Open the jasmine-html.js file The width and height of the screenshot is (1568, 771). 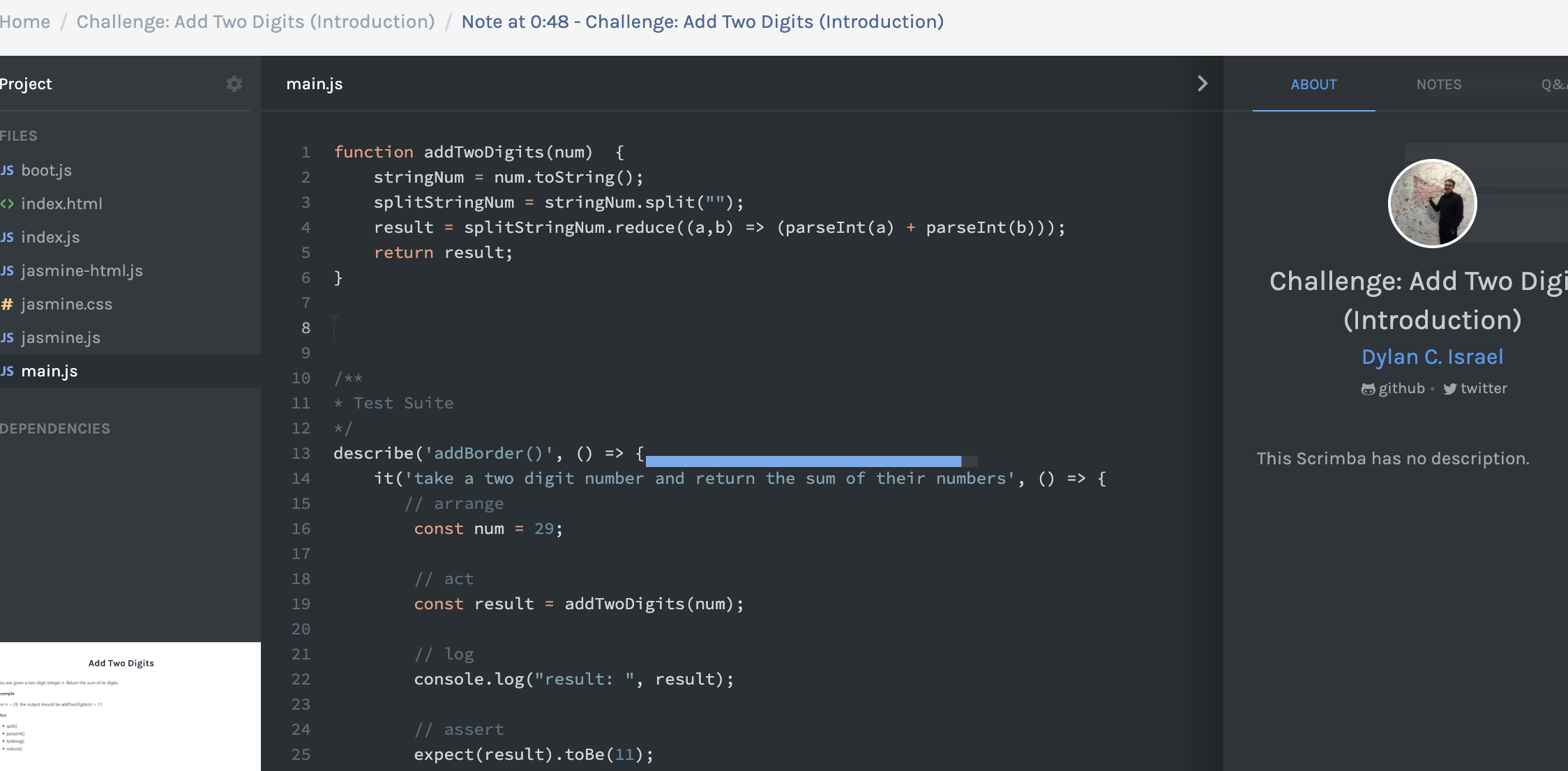pyautogui.click(x=82, y=270)
